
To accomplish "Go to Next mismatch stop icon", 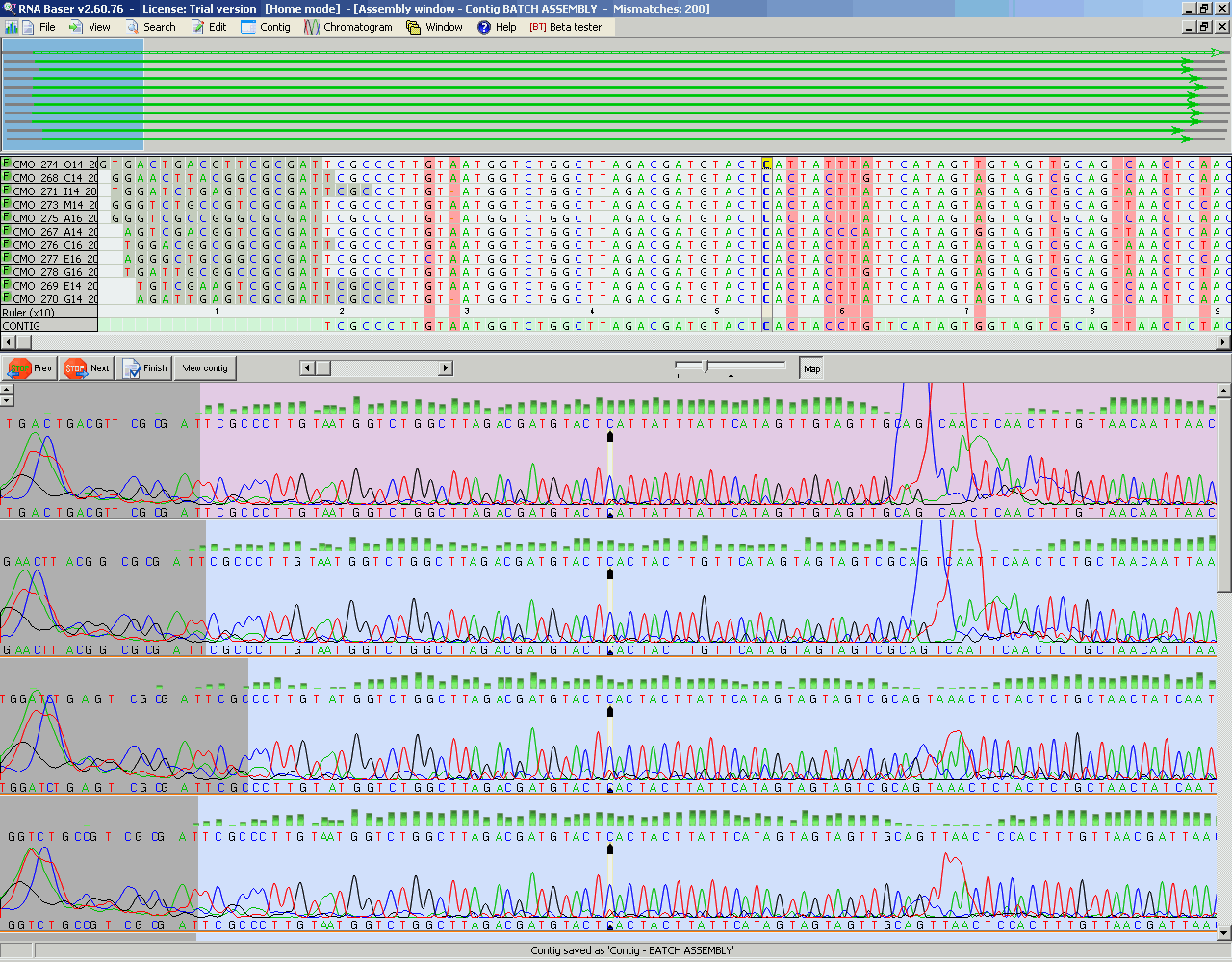I will tap(75, 368).
